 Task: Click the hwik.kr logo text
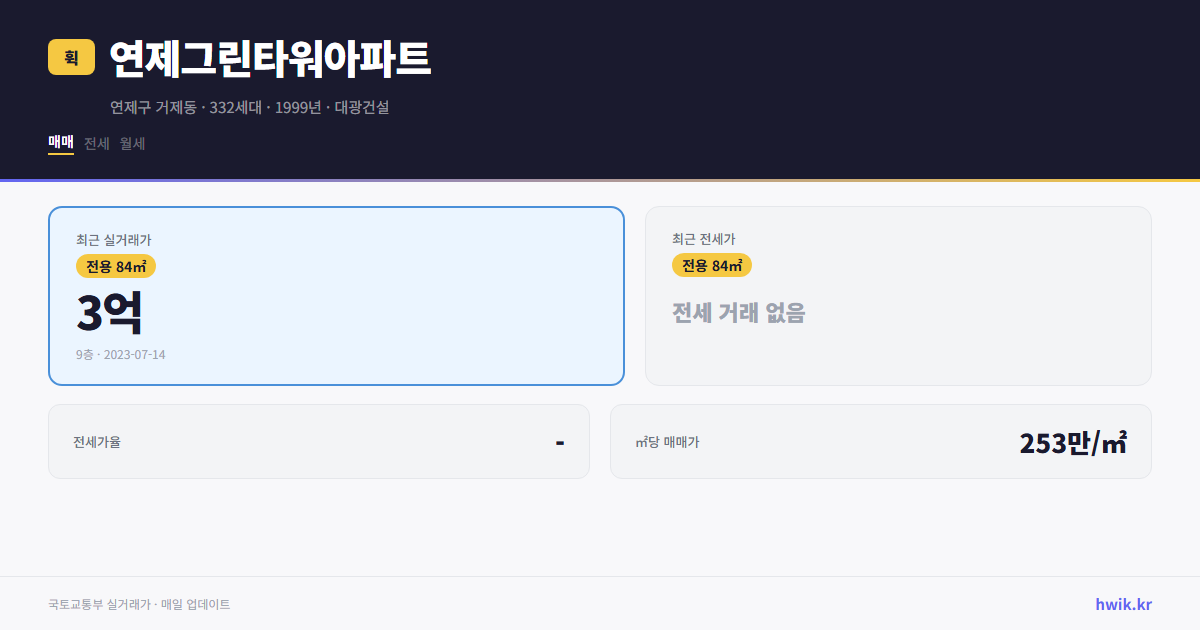pyautogui.click(x=1122, y=604)
